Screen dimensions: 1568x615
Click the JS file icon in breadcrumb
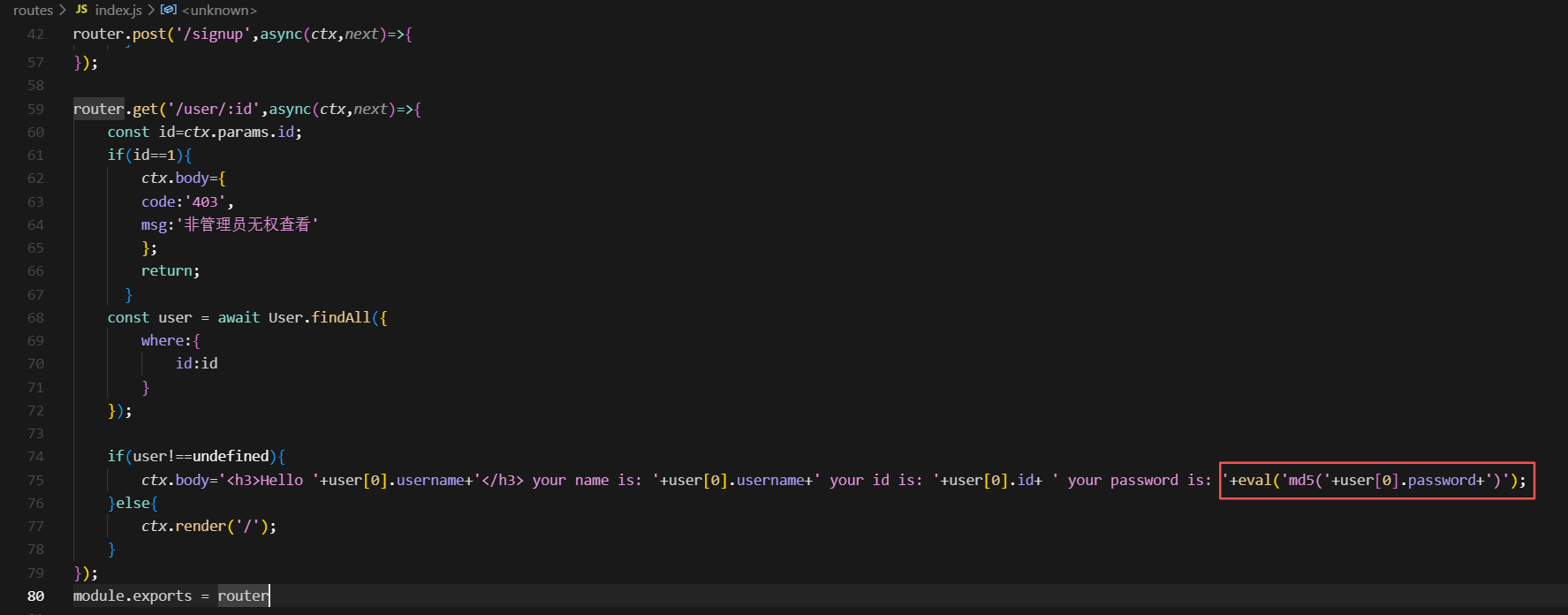point(81,10)
